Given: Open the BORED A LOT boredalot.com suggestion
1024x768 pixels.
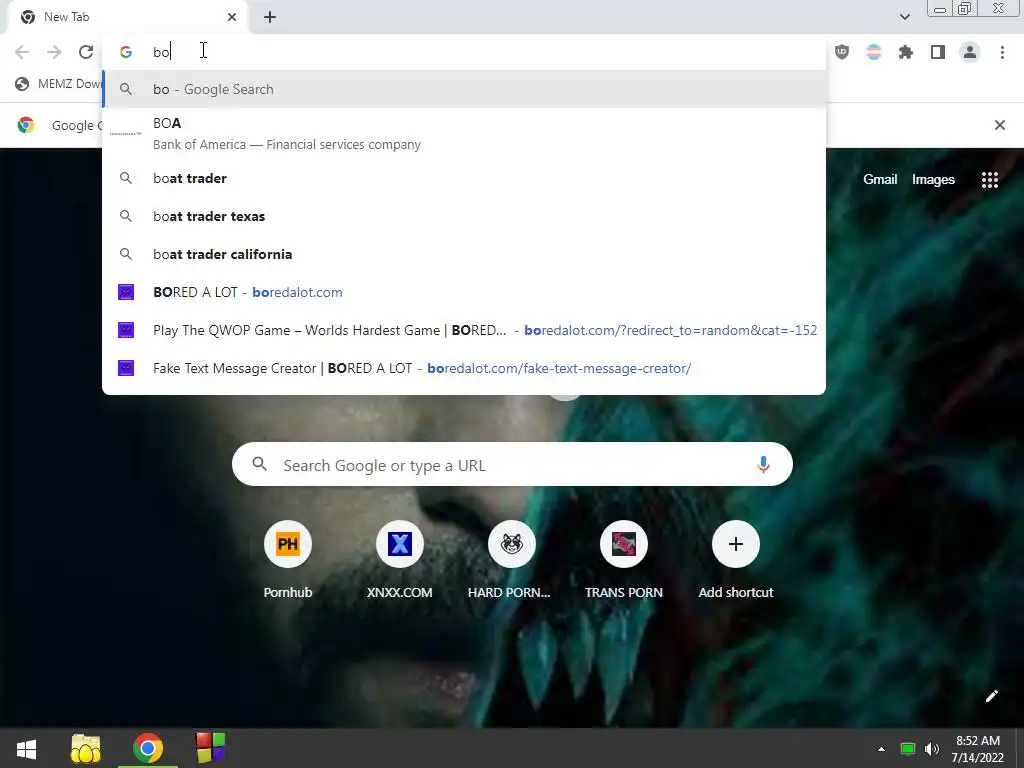Looking at the screenshot, I should tap(464, 292).
